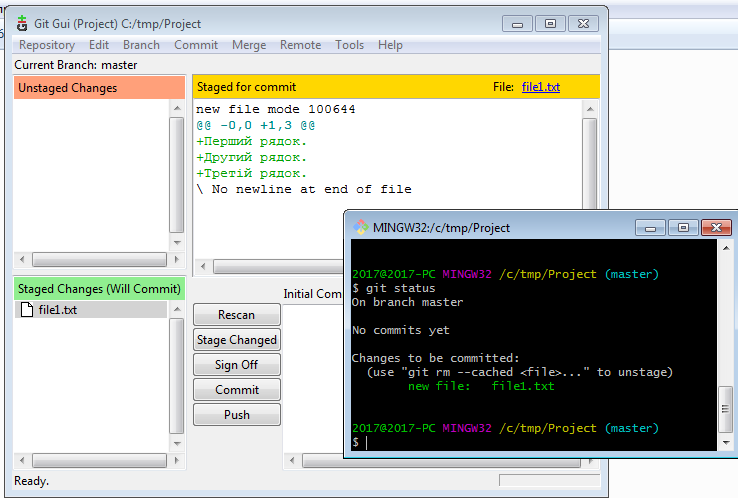The width and height of the screenshot is (738, 498).
Task: Click the MINGW32 terminal title bar icon
Action: coord(362,227)
